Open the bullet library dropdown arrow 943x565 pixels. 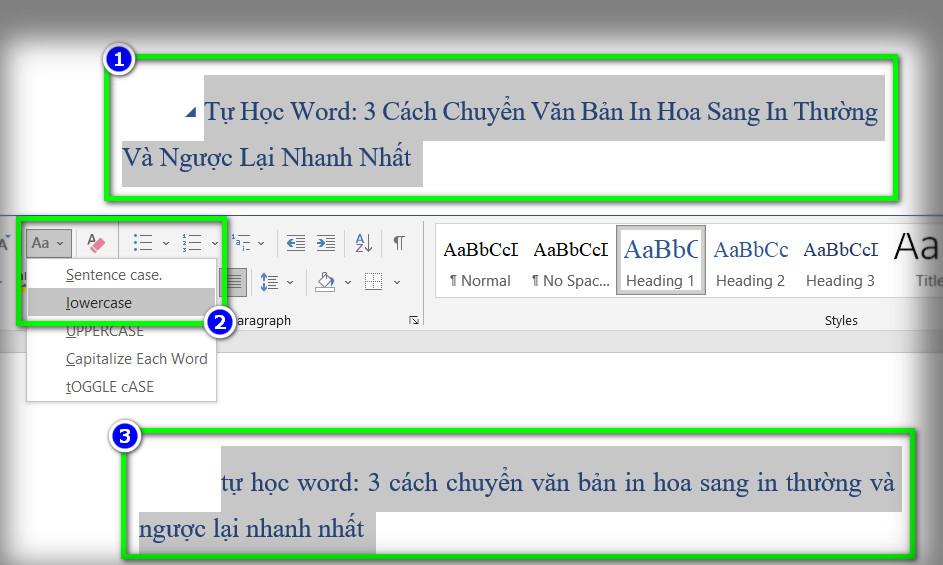pyautogui.click(x=166, y=244)
